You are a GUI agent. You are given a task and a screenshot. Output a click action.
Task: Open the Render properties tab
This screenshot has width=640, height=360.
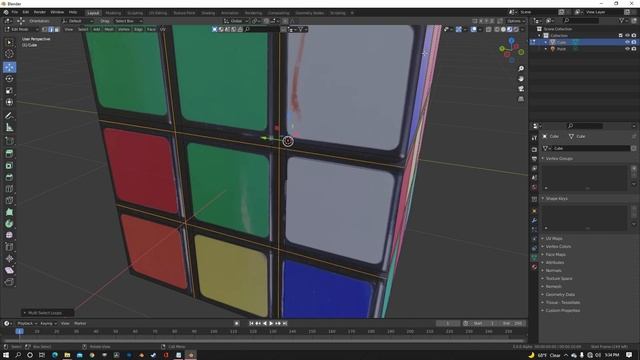pos(534,149)
